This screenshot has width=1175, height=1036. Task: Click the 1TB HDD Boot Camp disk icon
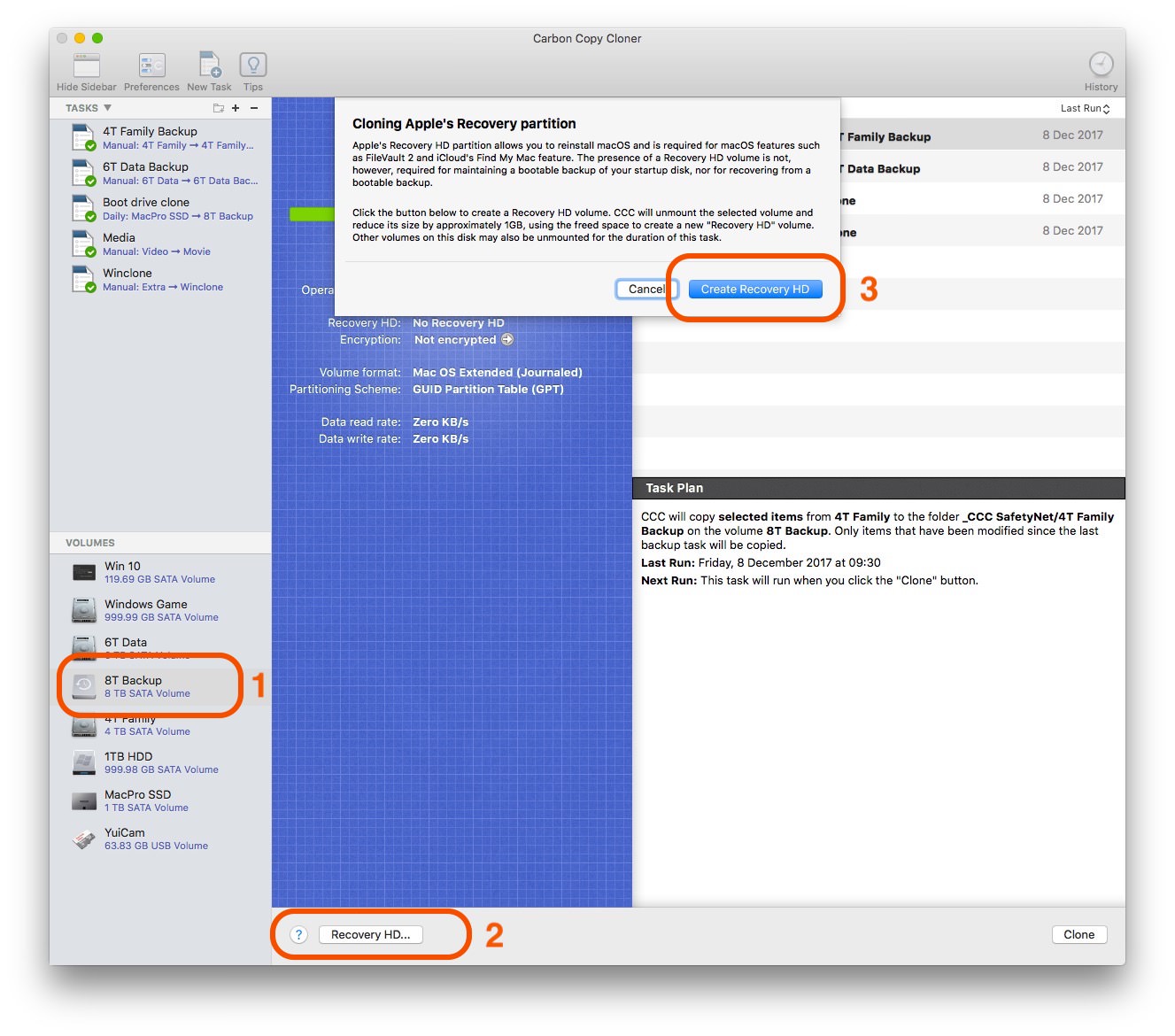coord(84,762)
